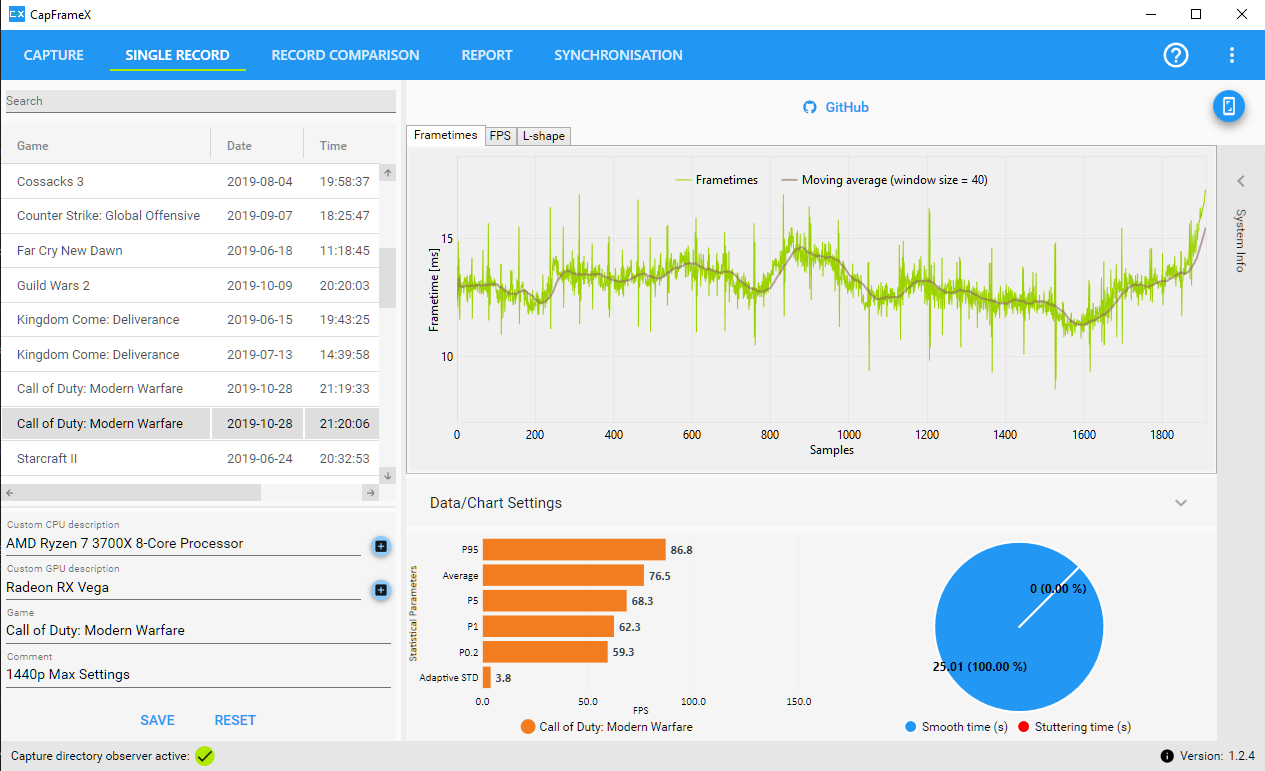This screenshot has width=1265, height=771.
Task: Switch to the Capture tab
Action: tap(54, 55)
